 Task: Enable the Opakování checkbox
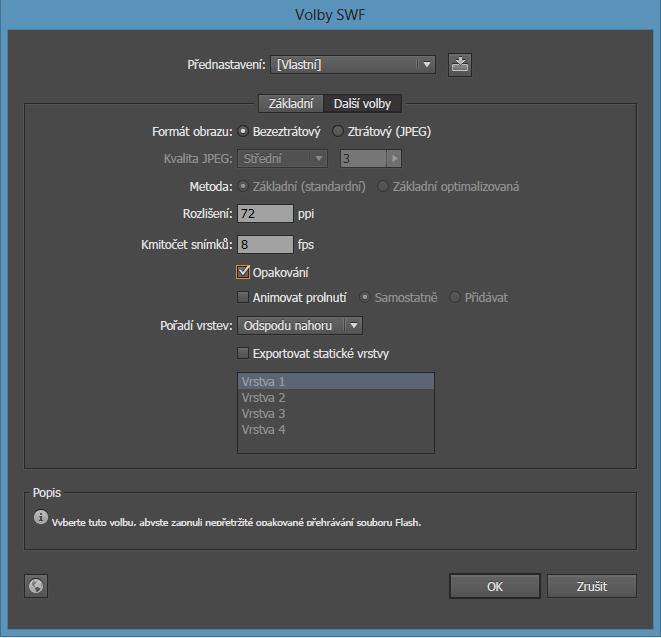pyautogui.click(x=243, y=272)
